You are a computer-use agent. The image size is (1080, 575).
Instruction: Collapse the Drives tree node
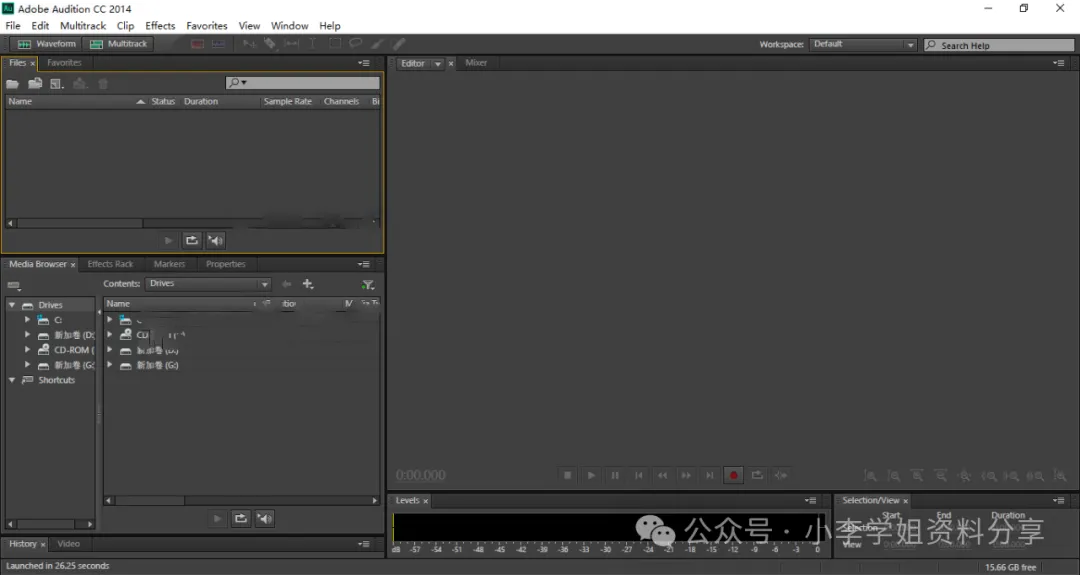point(12,304)
